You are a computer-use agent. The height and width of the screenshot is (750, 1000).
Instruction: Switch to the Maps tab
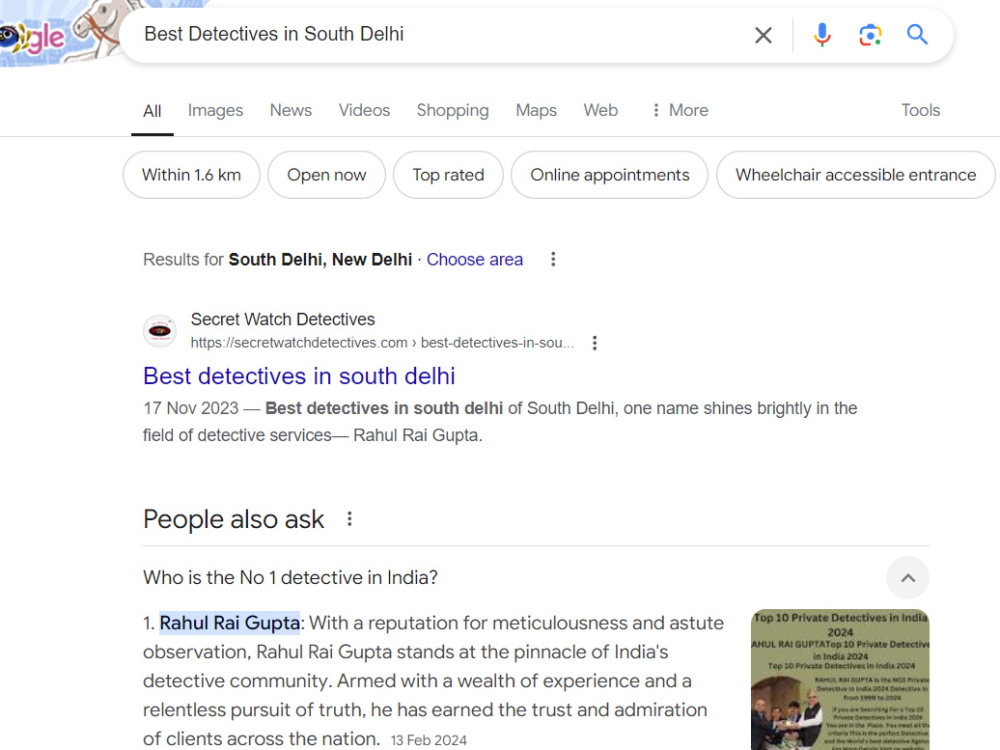point(536,110)
